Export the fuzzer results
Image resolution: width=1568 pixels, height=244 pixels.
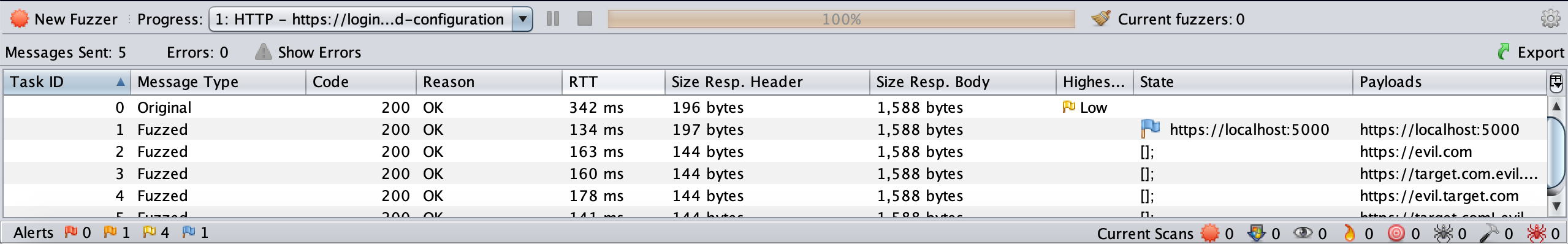pos(1531,52)
